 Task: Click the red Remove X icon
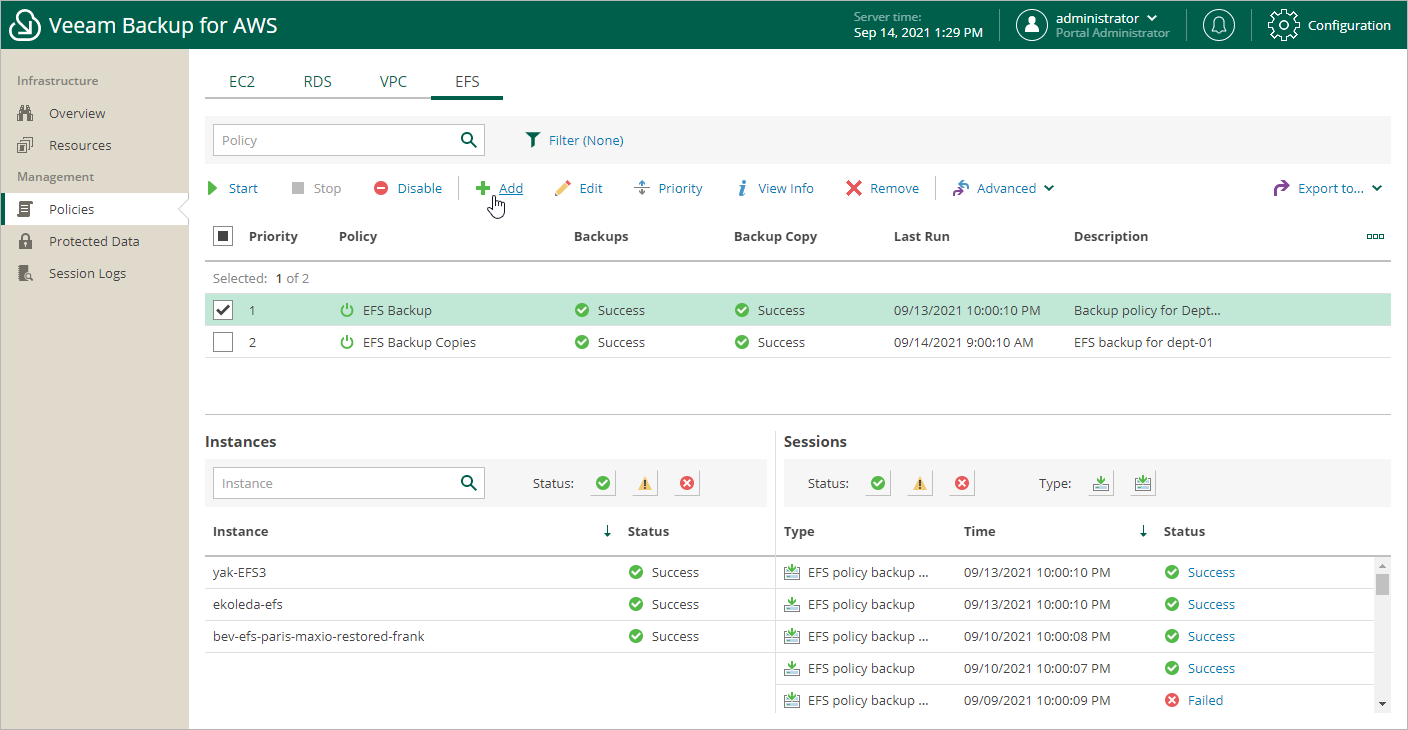click(x=853, y=188)
